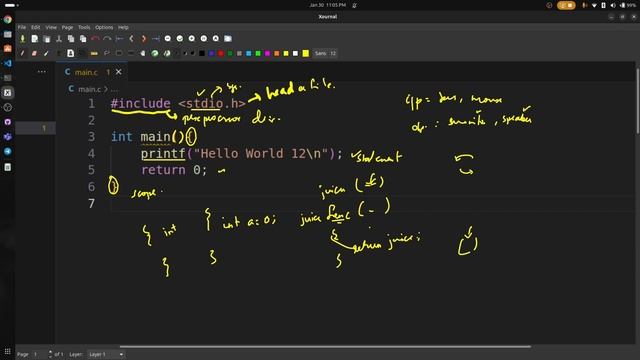
Task: Click the page number stepper arrows
Action: (x=50, y=354)
